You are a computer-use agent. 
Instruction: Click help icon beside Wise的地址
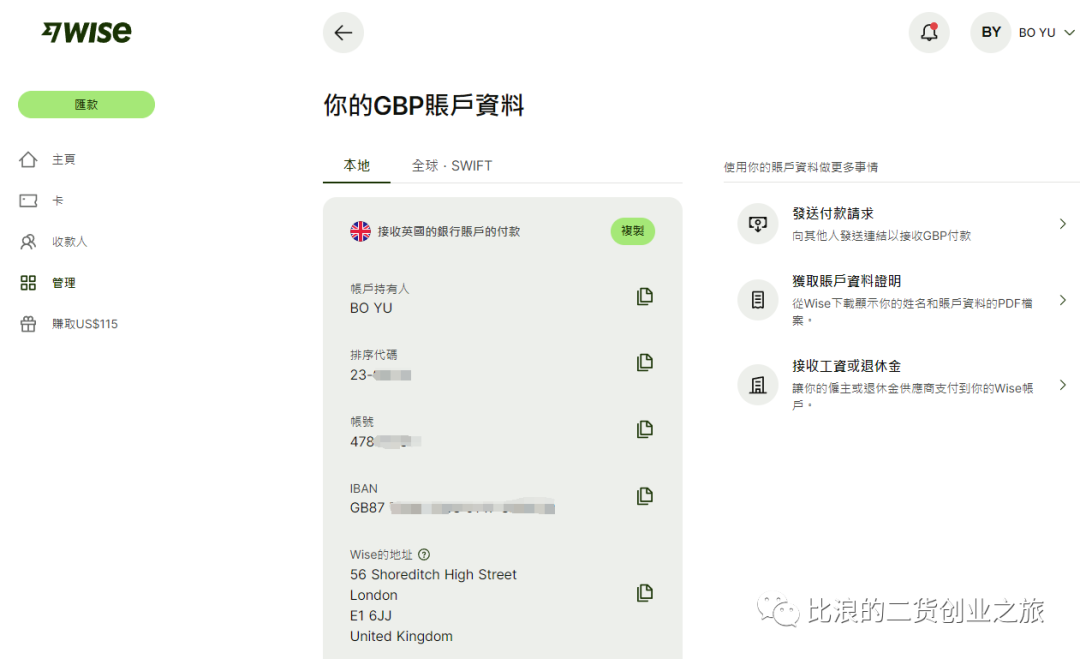(424, 554)
